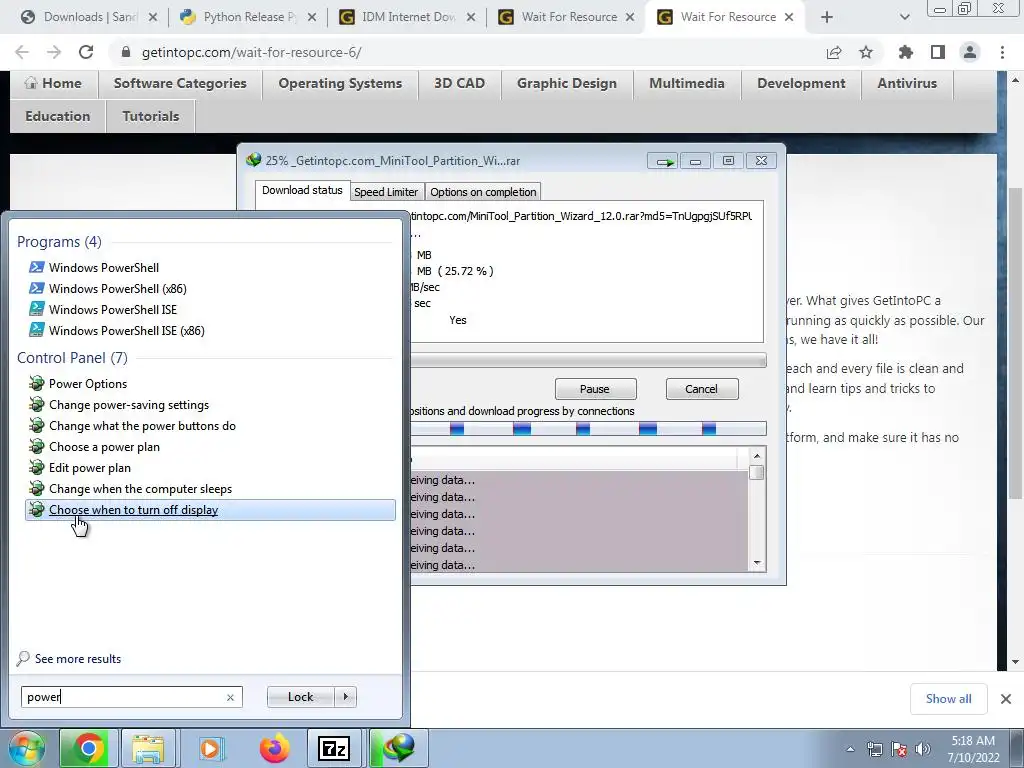The width and height of the screenshot is (1024, 768).
Task: Open Chrome profile avatar
Action: 970,52
